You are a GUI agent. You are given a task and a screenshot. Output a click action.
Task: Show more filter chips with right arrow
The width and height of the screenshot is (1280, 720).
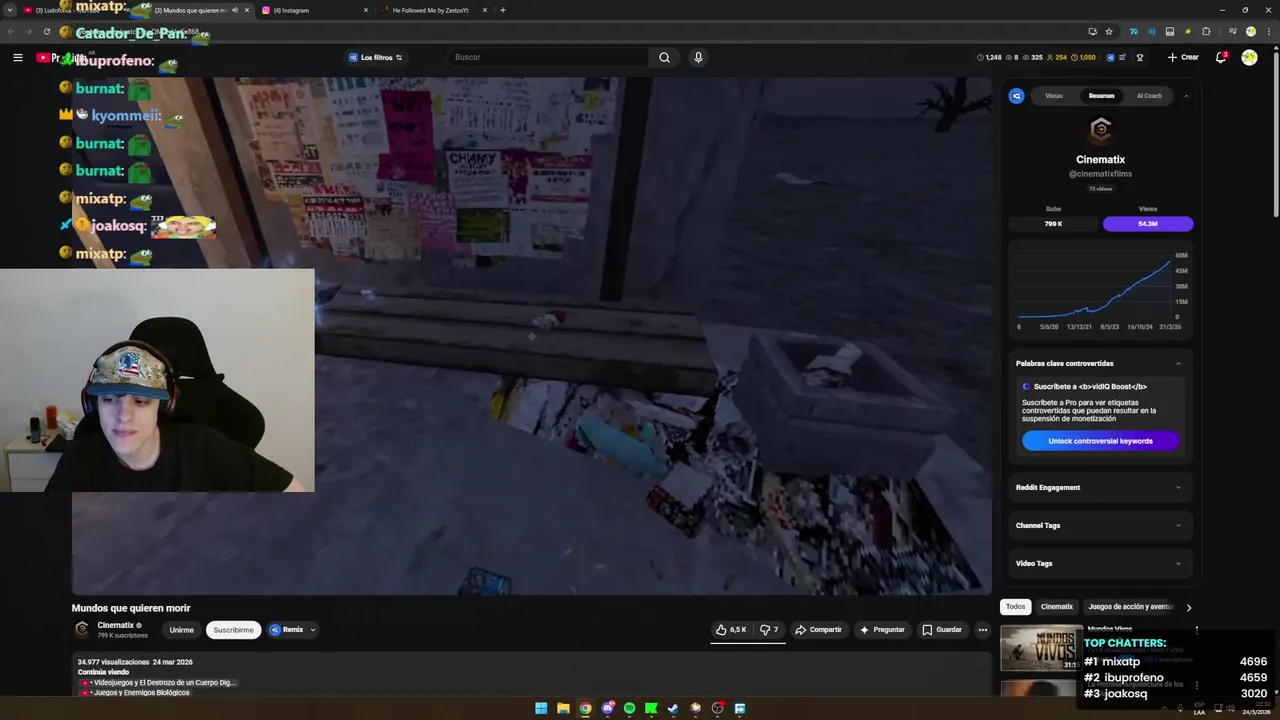(x=1188, y=607)
